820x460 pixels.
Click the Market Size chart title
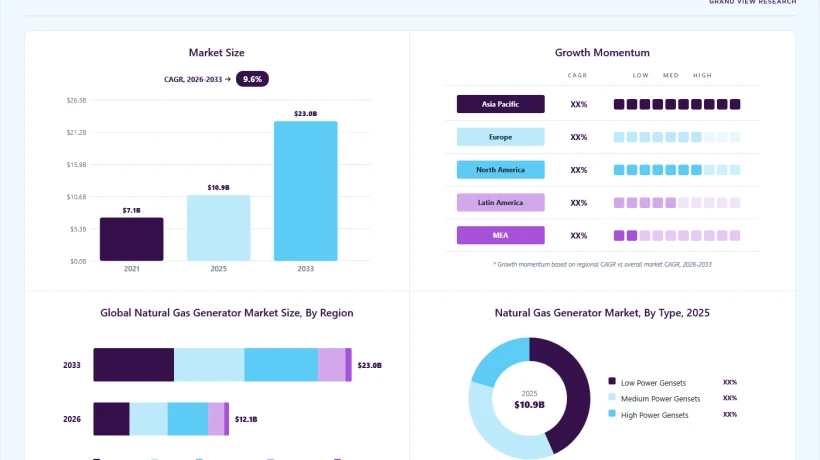pos(217,53)
